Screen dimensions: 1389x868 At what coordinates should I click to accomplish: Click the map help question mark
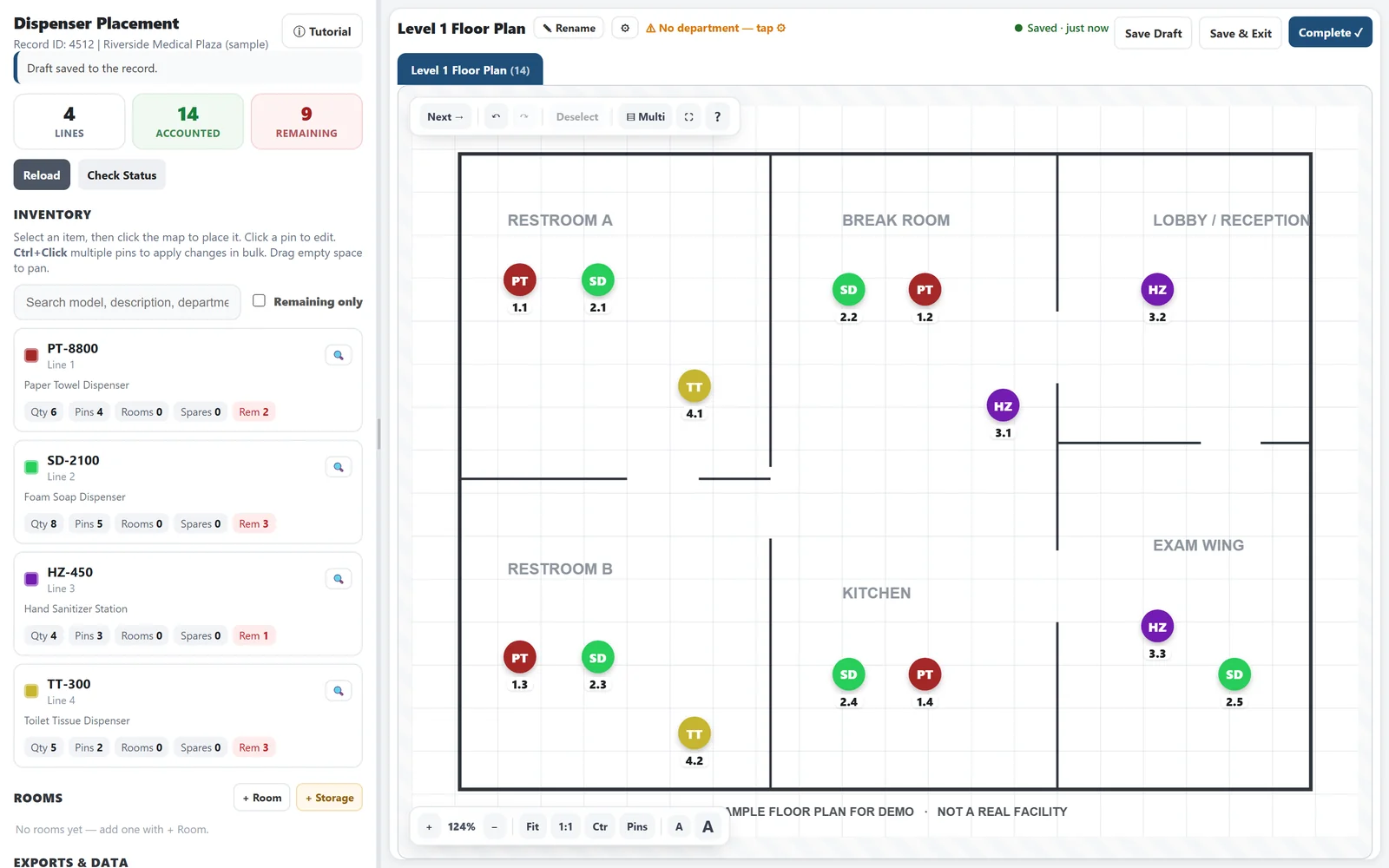[717, 116]
